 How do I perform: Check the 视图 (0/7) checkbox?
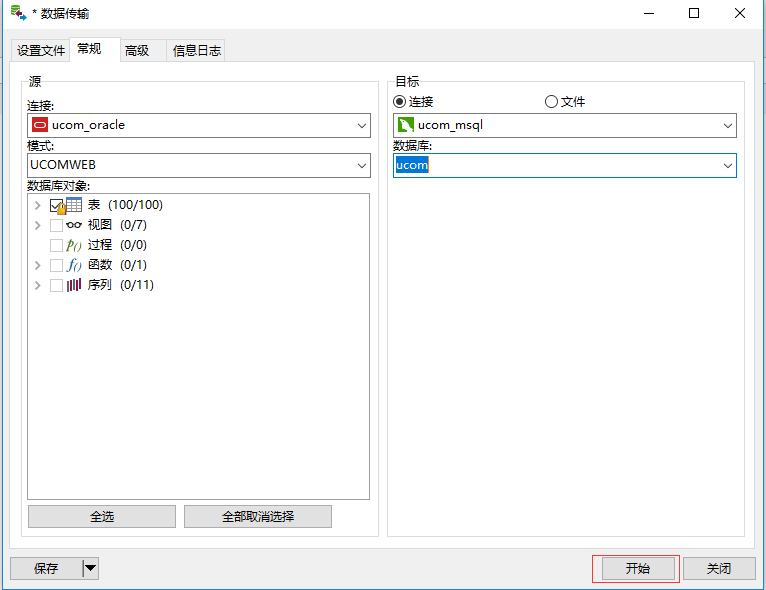tap(56, 225)
